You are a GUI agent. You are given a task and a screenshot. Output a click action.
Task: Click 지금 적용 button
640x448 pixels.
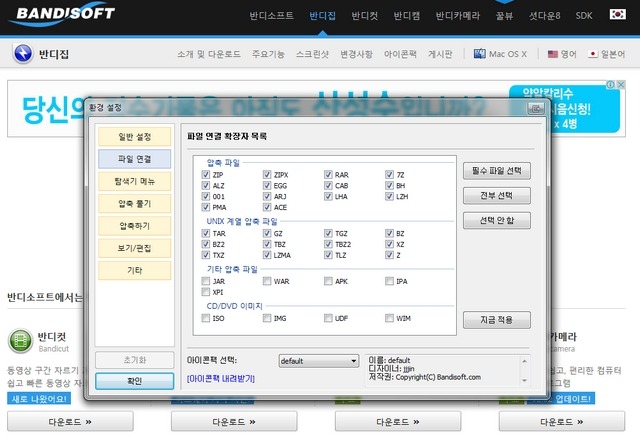coord(497,320)
